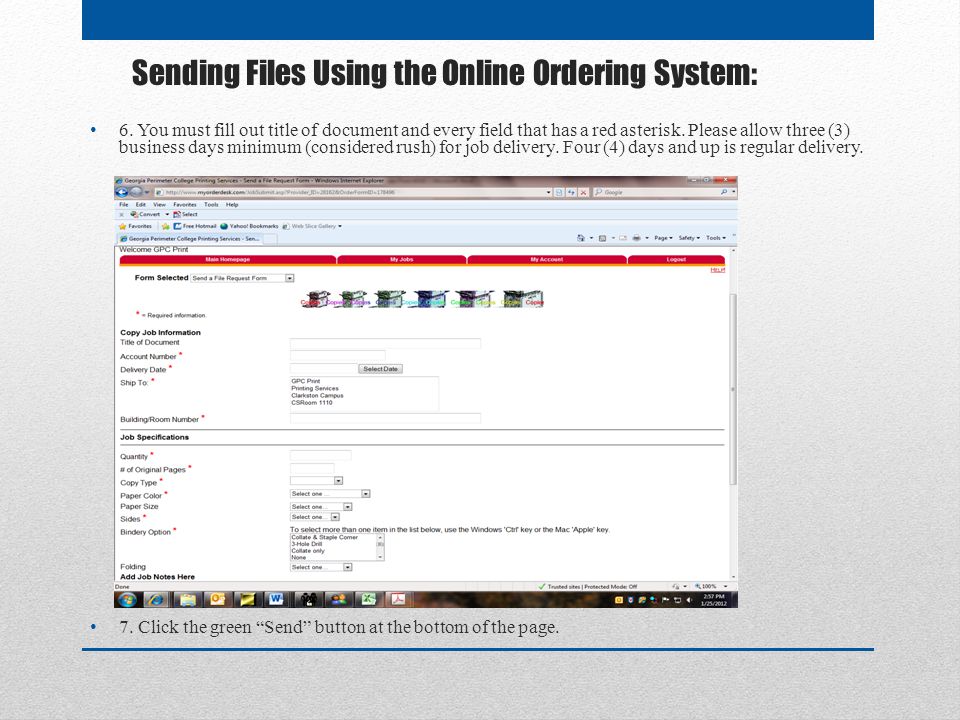Screen dimensions: 960x720
Task: Click the Print icon in command bar
Action: tap(637, 238)
